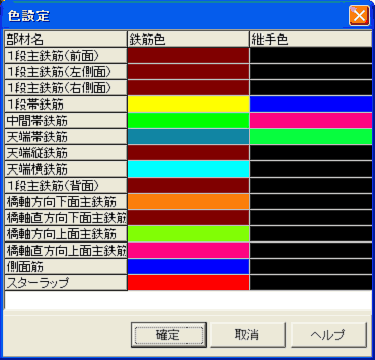Select row label 天端縦鉄筋
The image size is (375, 360).
coord(66,153)
